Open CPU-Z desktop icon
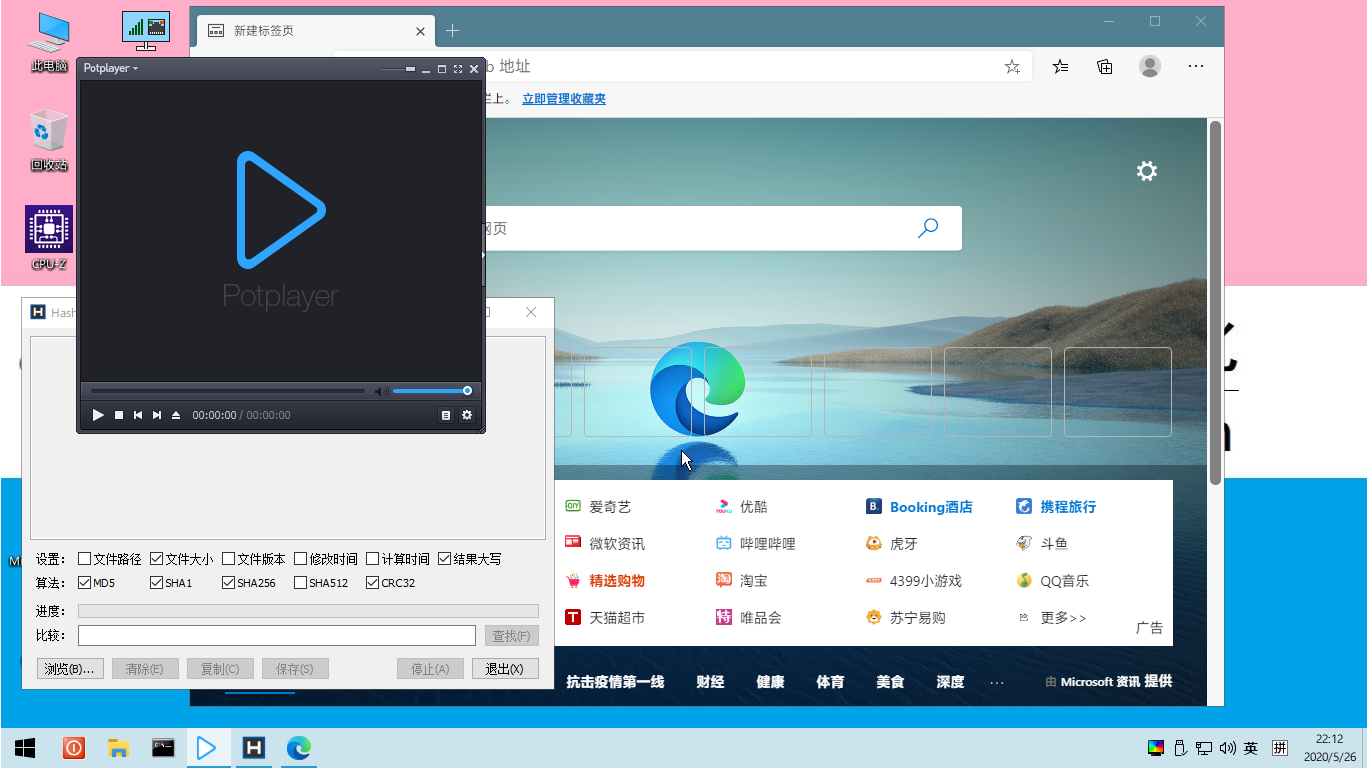Viewport: 1368px width, 769px height. (49, 238)
